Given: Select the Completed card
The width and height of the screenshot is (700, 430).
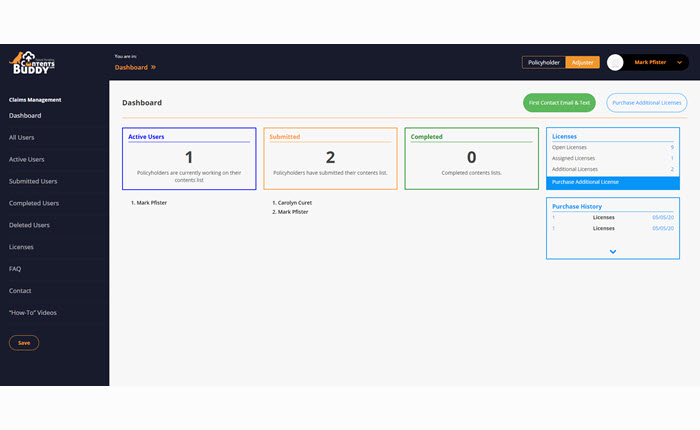Looking at the screenshot, I should [x=471, y=159].
